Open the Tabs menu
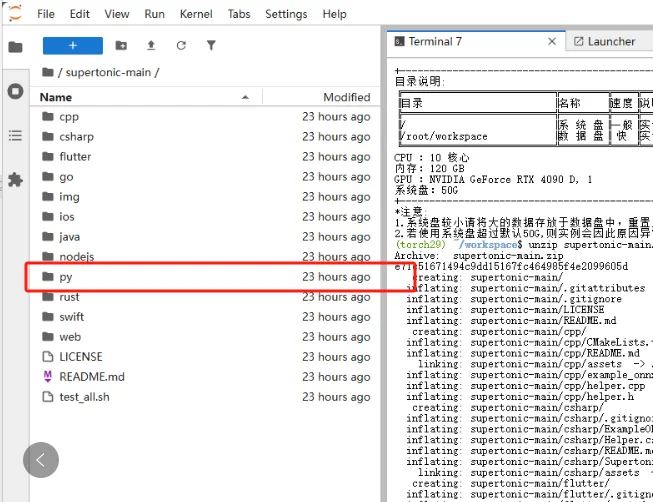 (x=239, y=14)
